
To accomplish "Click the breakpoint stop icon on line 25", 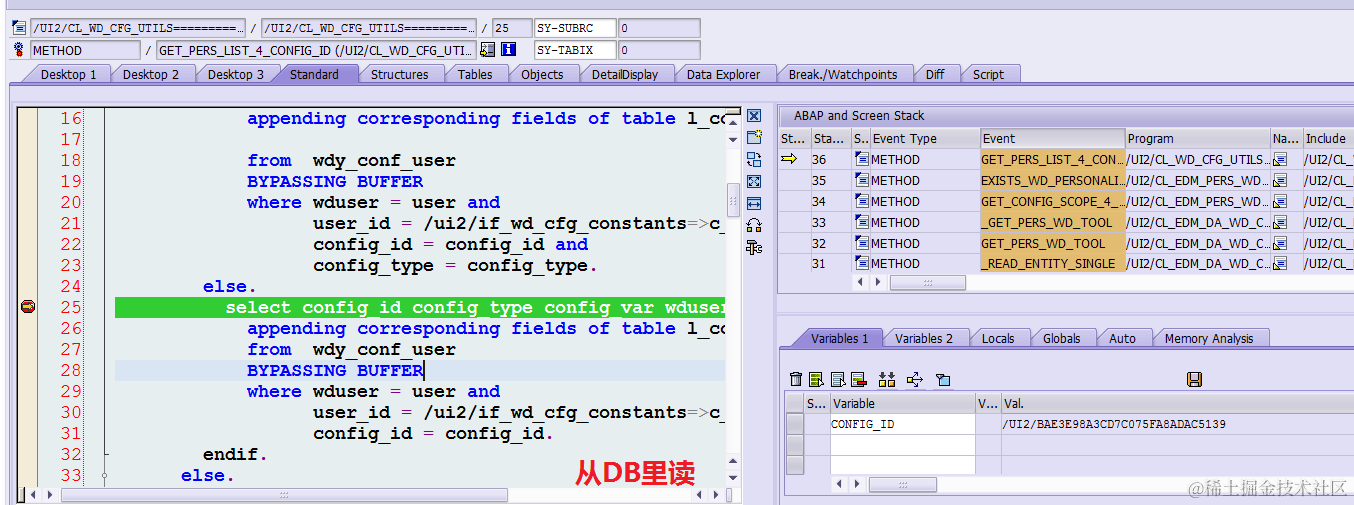I will click(x=28, y=307).
